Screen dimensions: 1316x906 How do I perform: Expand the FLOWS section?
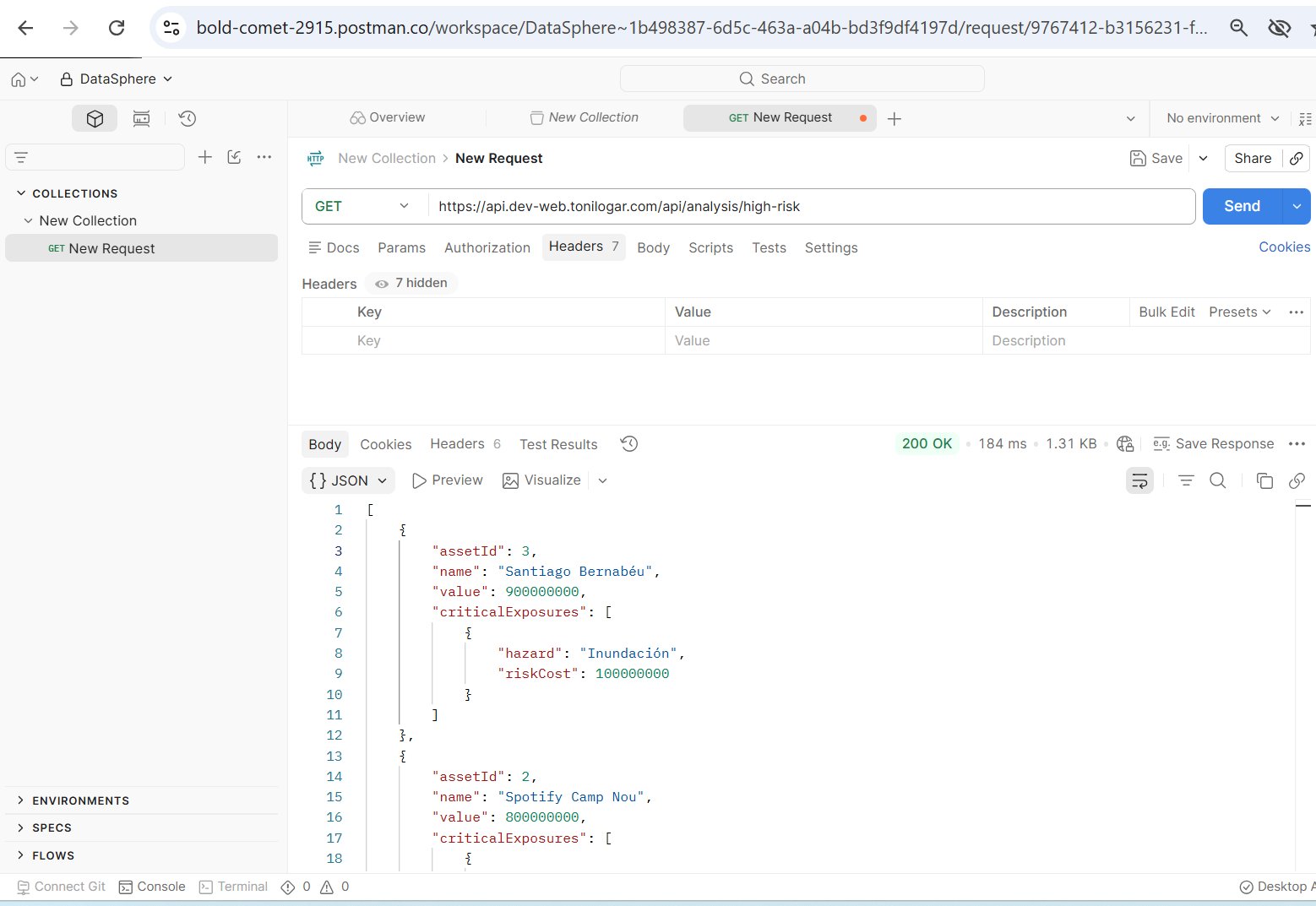point(21,855)
